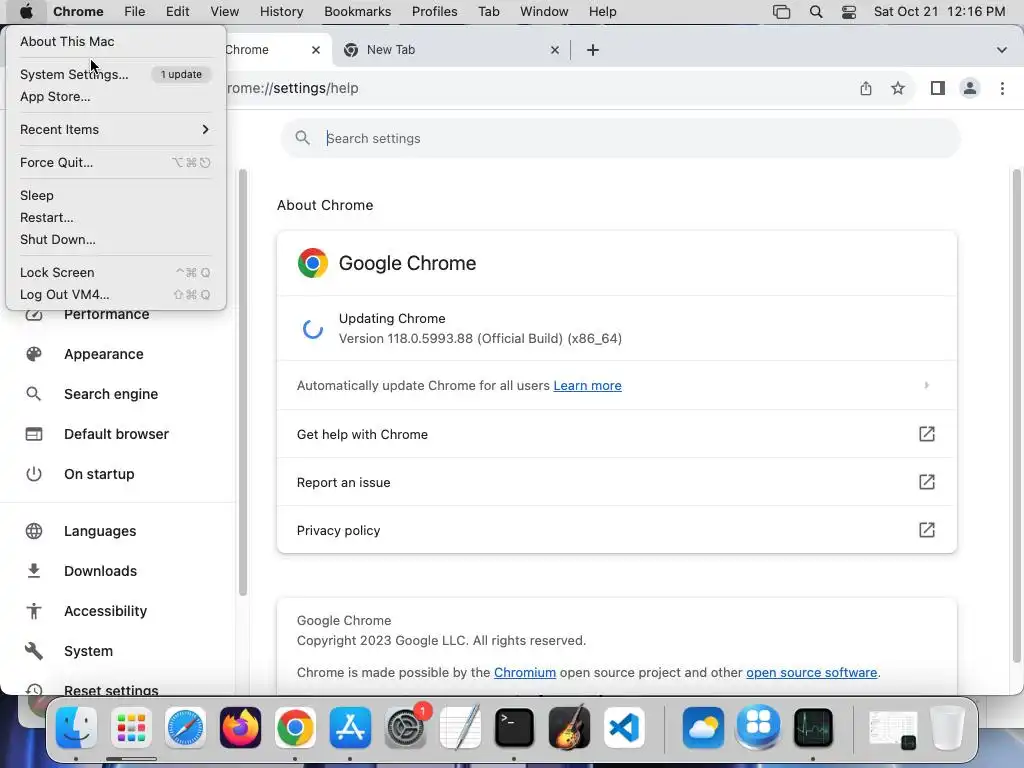Open Finder from the dock

coord(76,728)
